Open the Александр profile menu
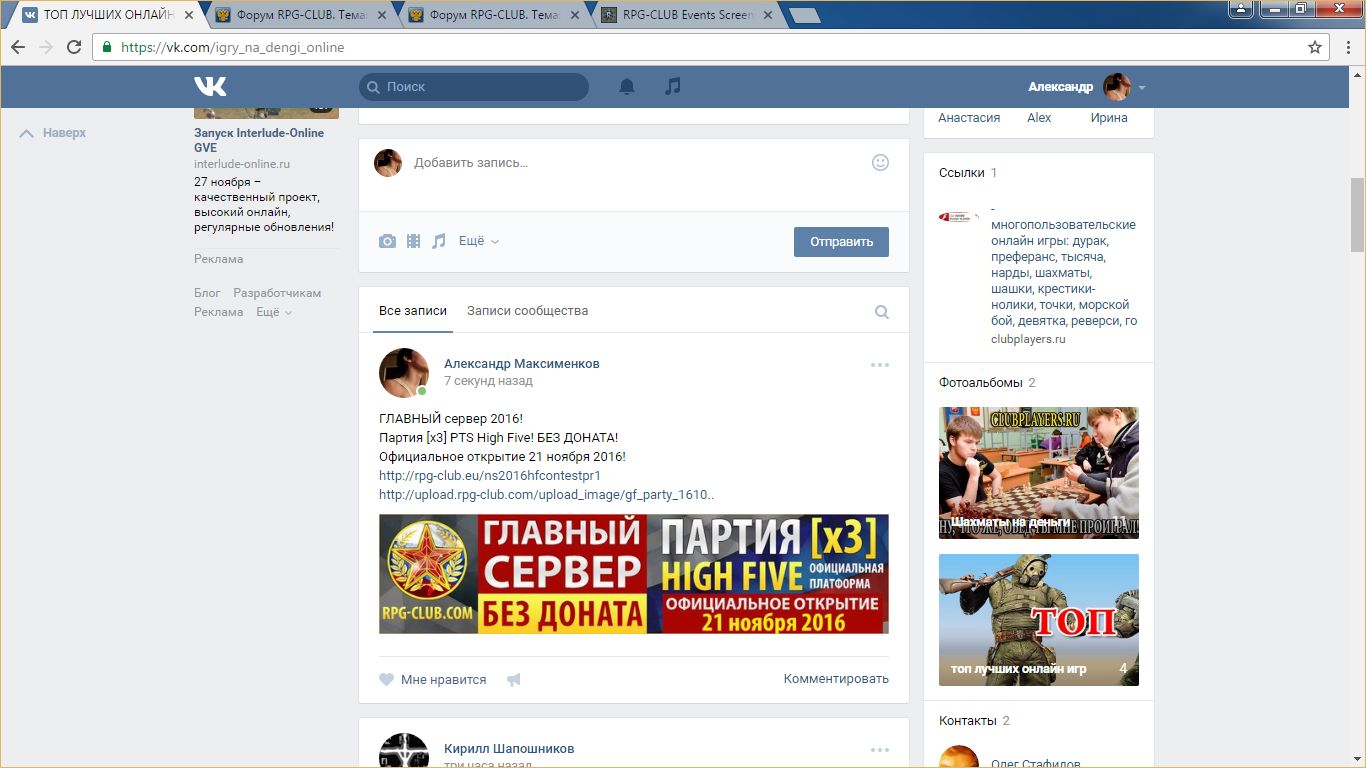The image size is (1366, 768). [1086, 87]
